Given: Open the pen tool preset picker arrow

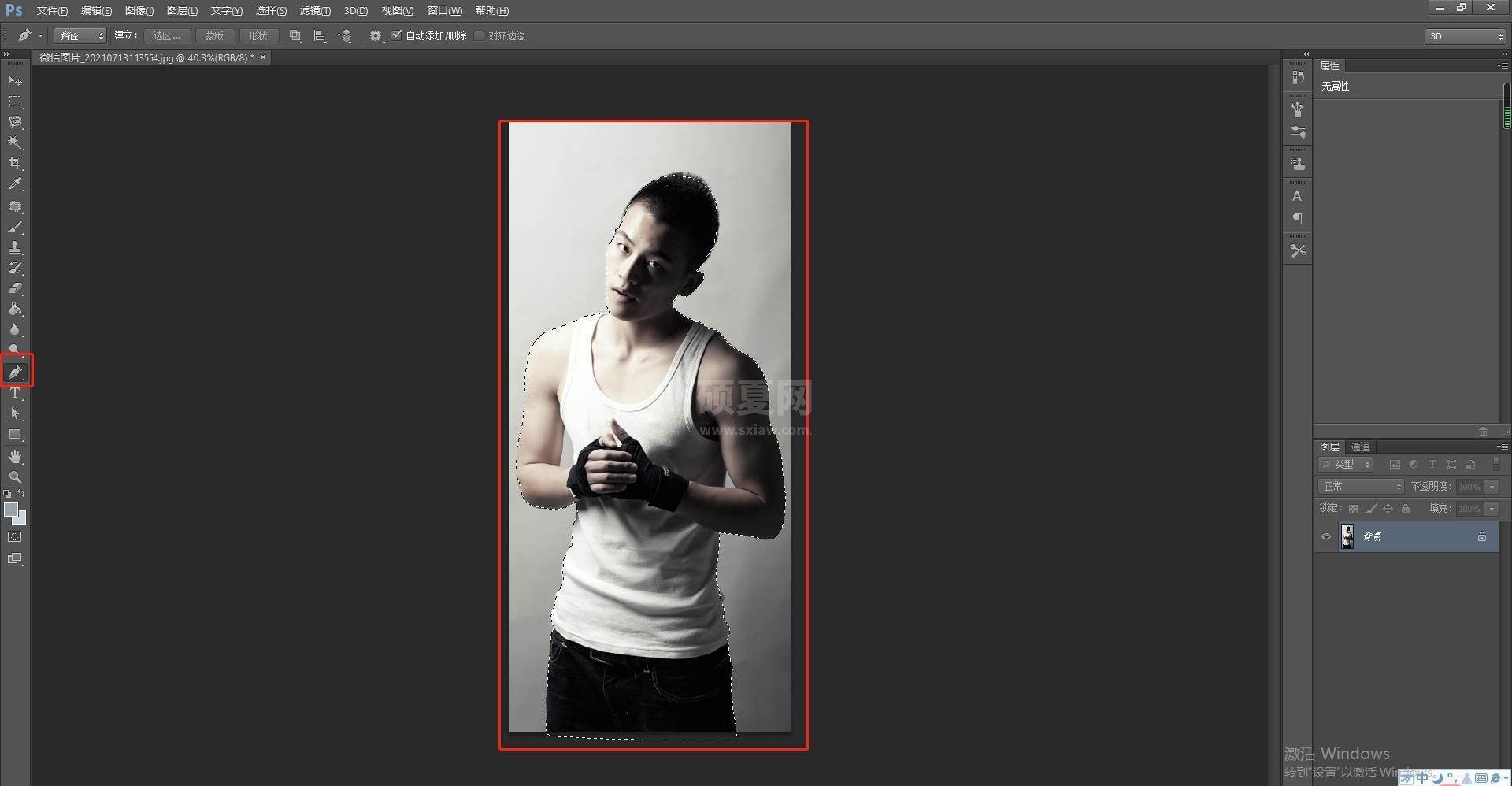Looking at the screenshot, I should 40,35.
